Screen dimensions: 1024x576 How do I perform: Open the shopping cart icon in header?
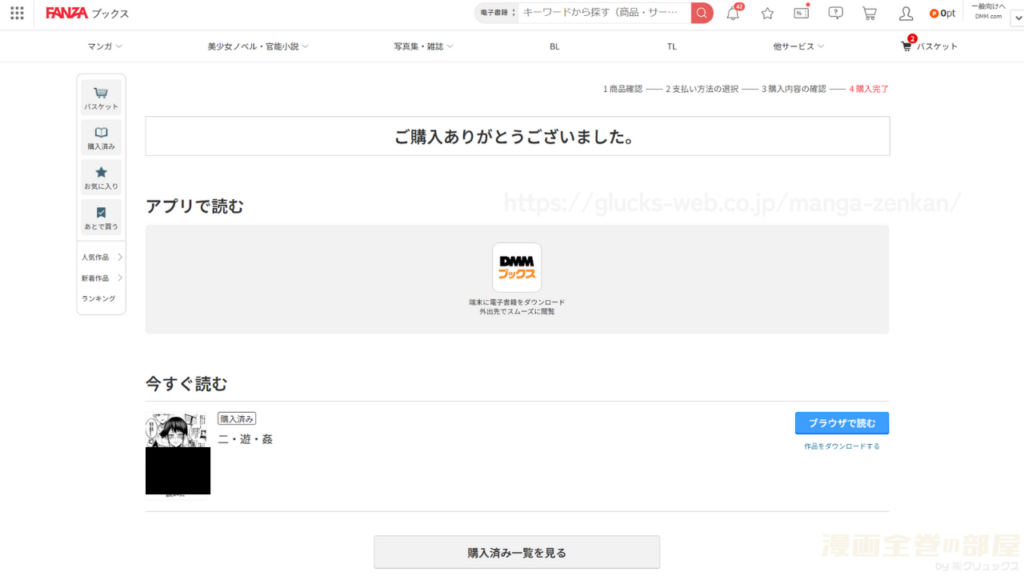click(869, 13)
